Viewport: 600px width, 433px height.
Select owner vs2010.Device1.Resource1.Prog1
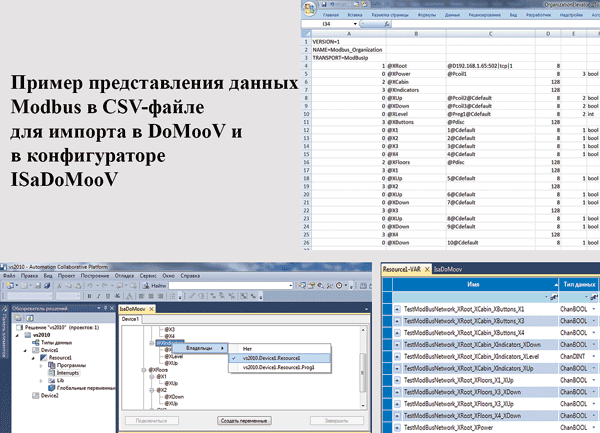280,367
